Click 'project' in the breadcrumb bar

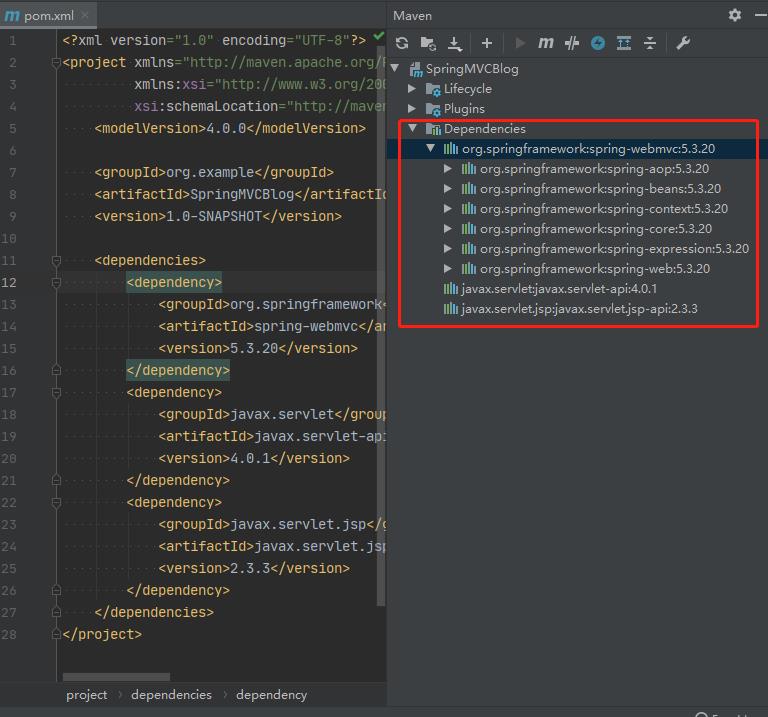[87, 694]
